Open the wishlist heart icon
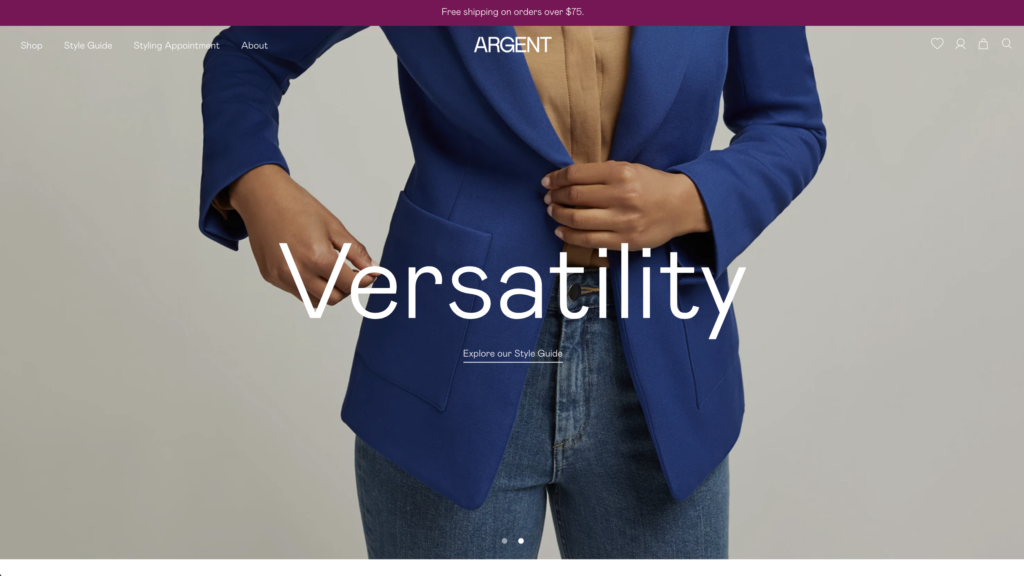The image size is (1024, 576). [937, 44]
